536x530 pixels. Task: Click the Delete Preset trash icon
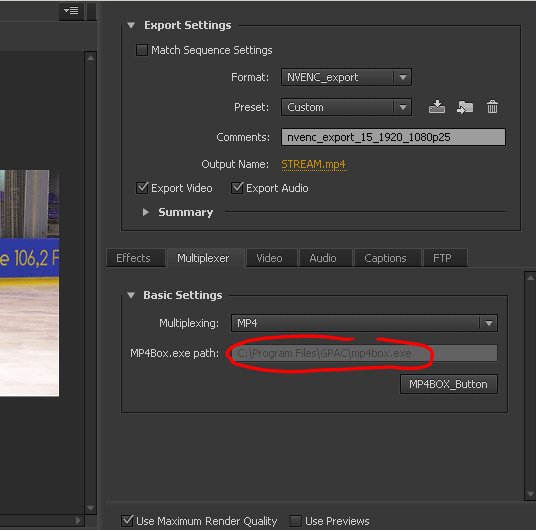492,107
